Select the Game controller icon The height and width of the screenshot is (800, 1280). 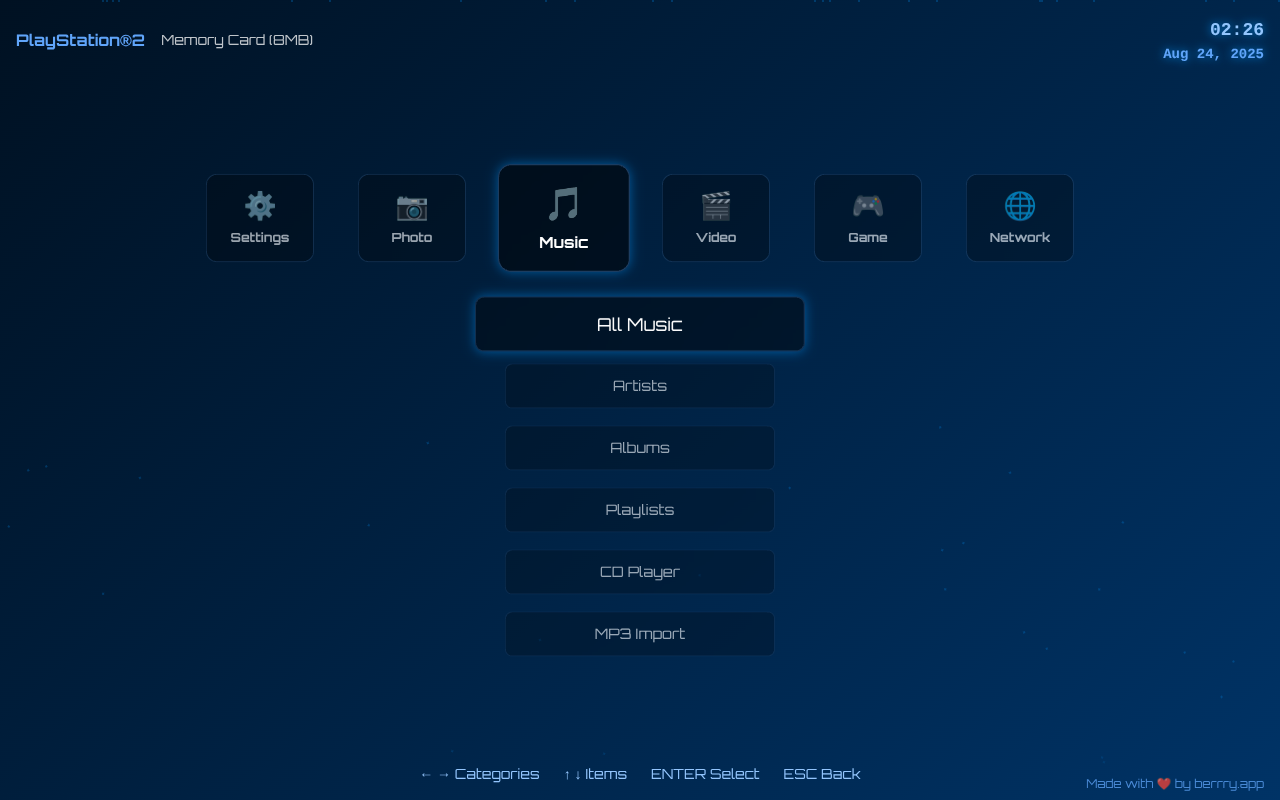pos(868,206)
